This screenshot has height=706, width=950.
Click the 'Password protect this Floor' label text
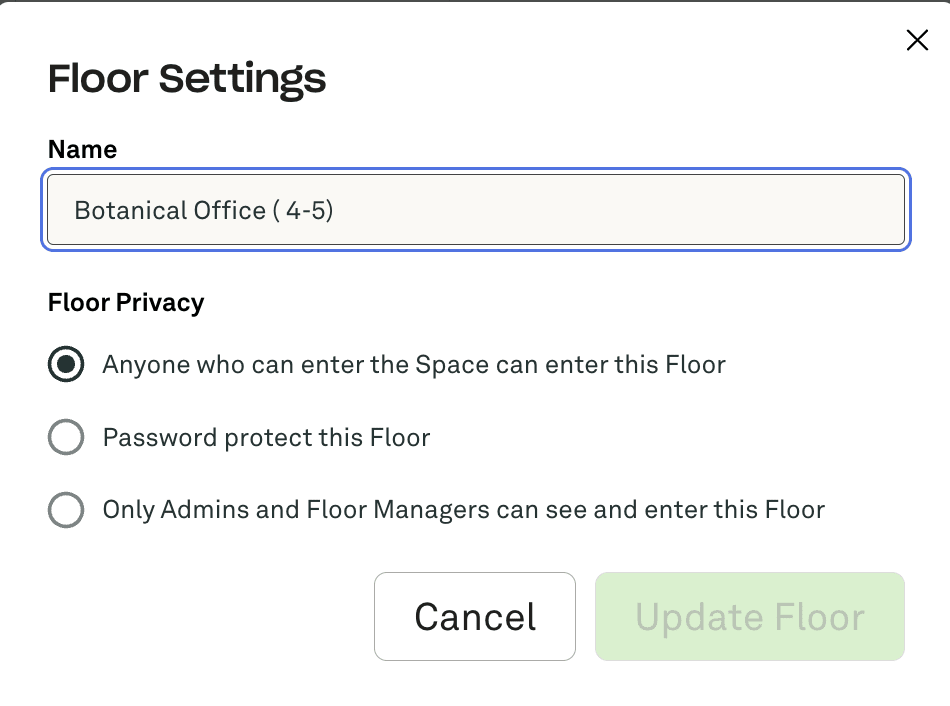click(266, 438)
